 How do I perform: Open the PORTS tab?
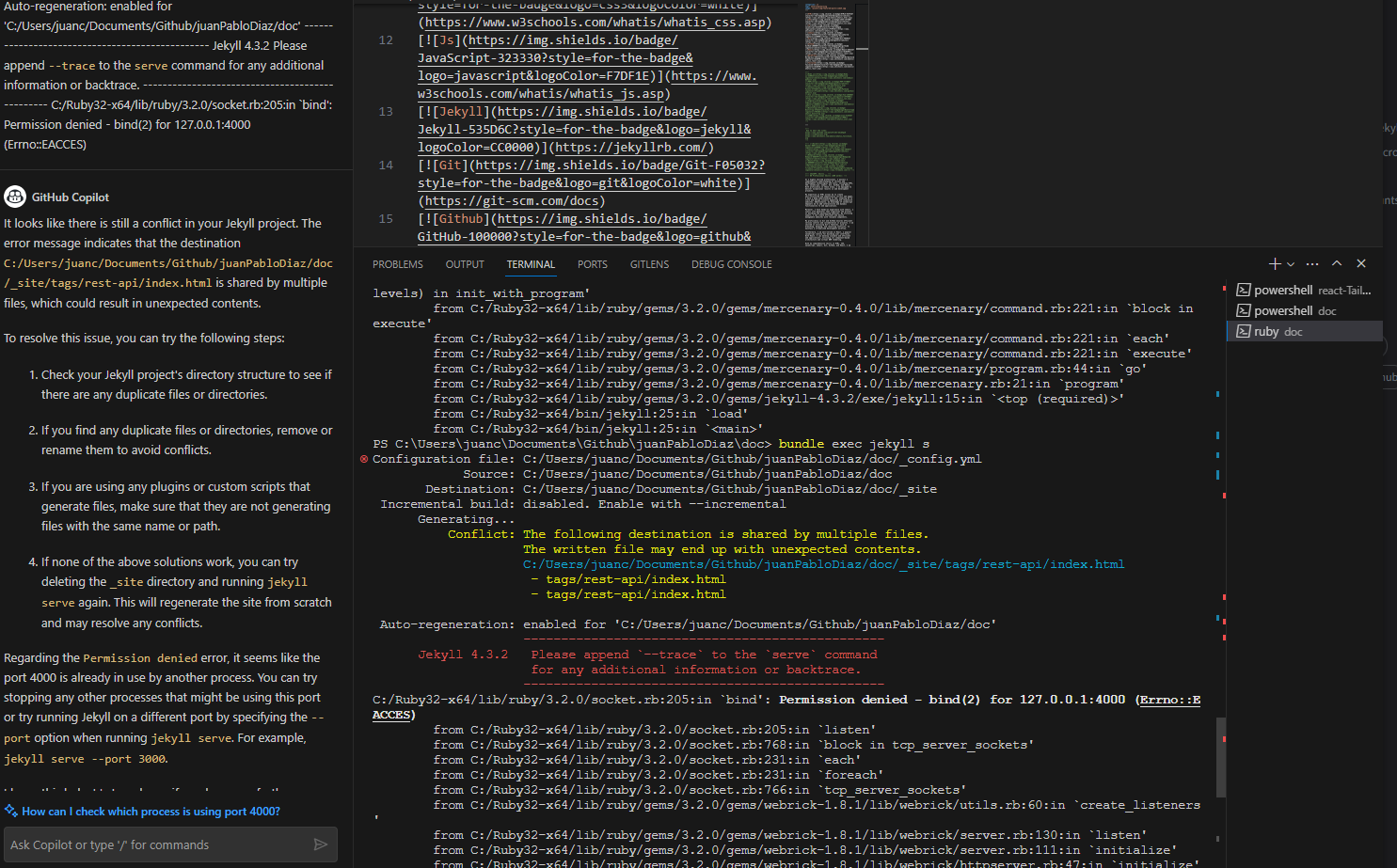(x=593, y=264)
